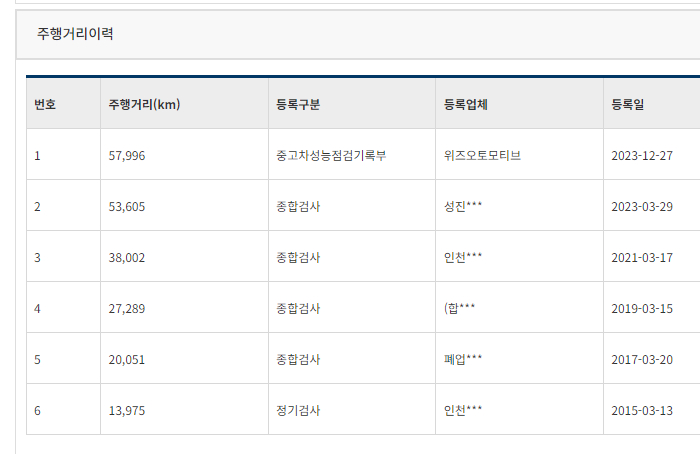Click the 등록업체 column header
The image size is (700, 454).
click(519, 104)
